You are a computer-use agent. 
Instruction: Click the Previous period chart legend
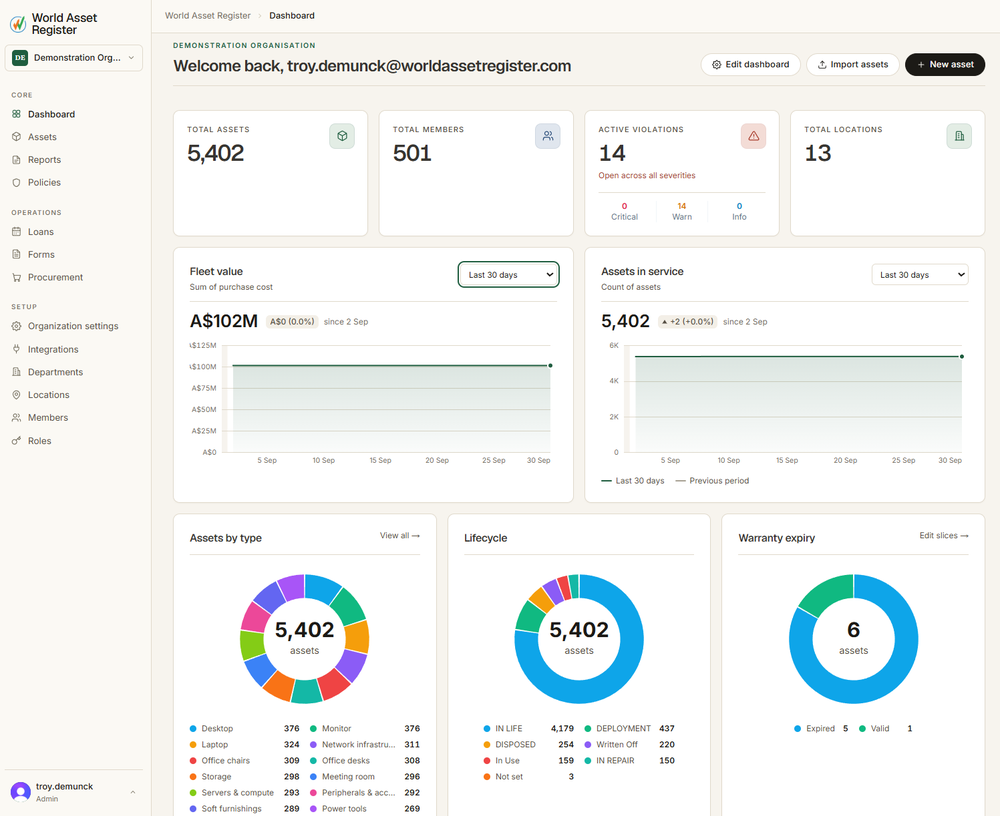712,481
